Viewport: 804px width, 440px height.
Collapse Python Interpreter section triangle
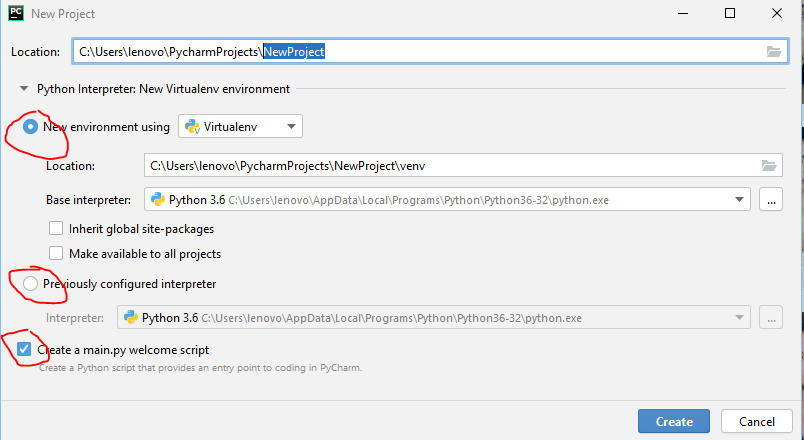pos(23,89)
